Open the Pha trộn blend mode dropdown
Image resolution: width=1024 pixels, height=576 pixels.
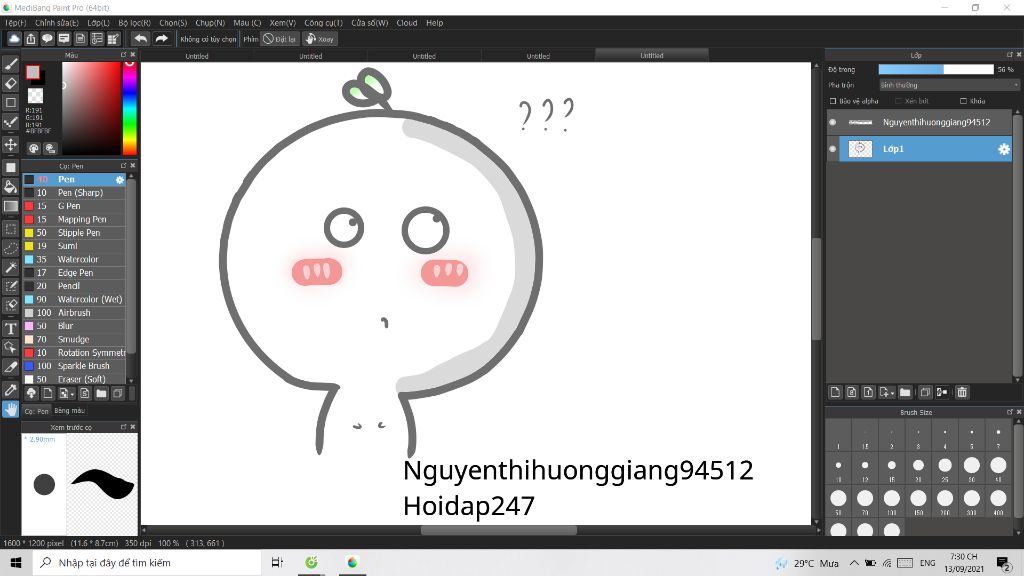948,85
